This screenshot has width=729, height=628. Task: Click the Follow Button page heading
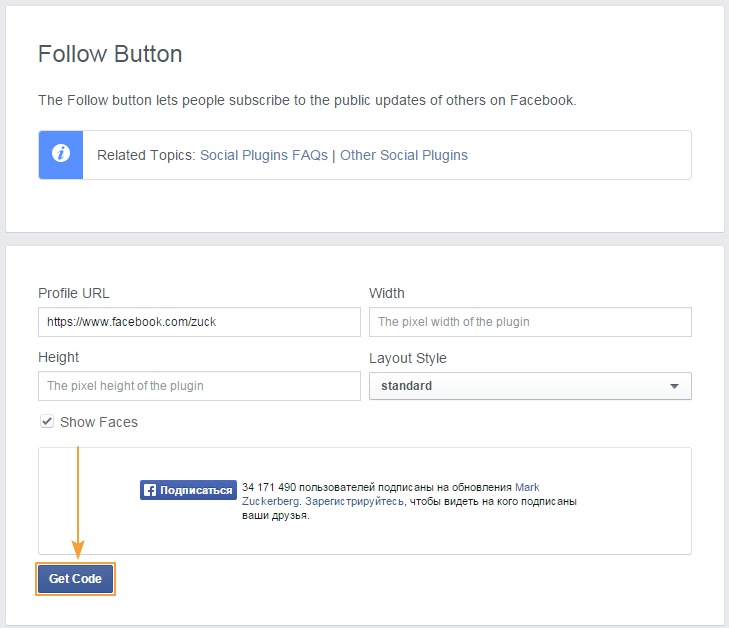110,54
